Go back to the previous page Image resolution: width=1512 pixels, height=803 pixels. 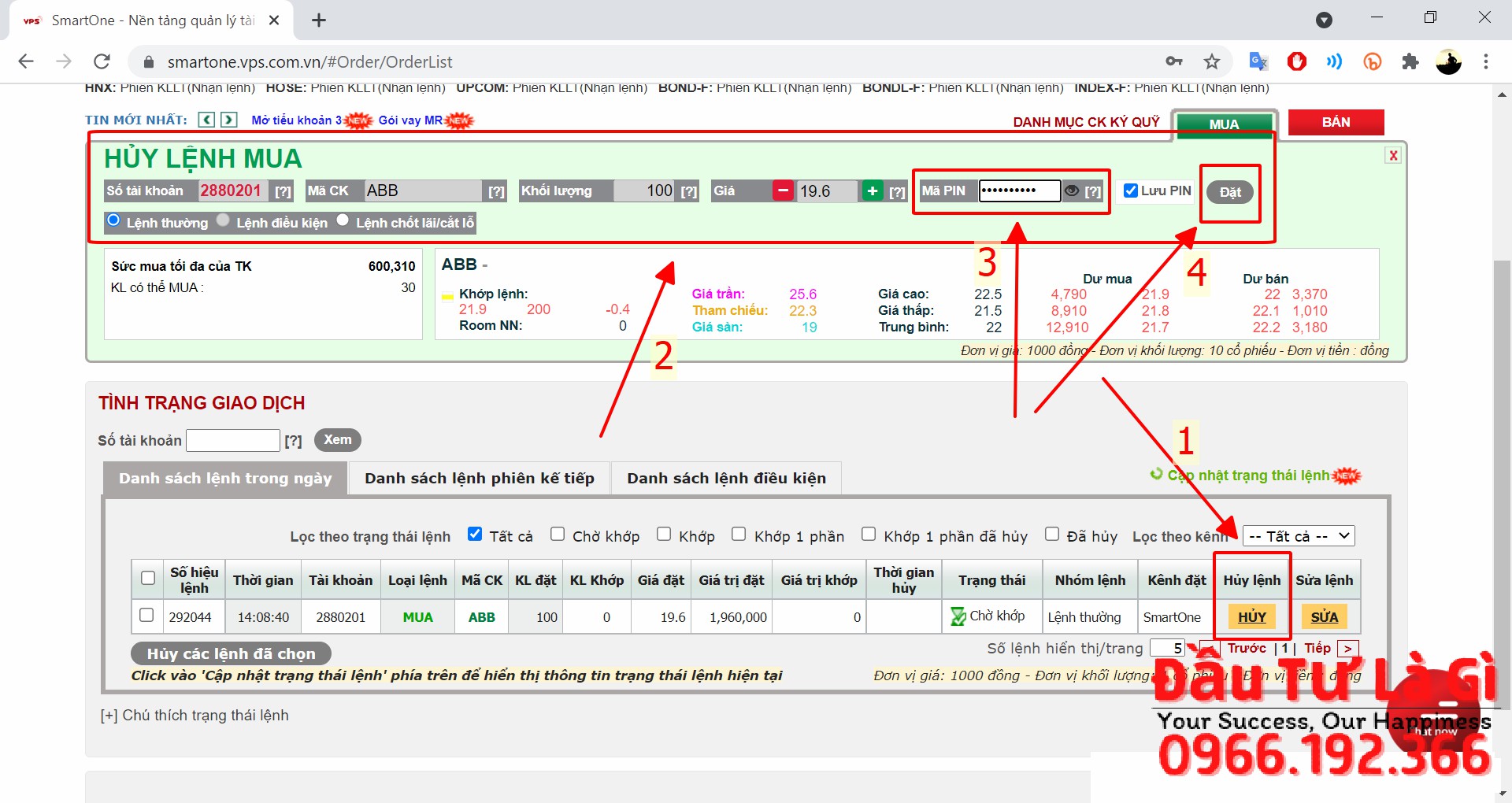(x=26, y=61)
